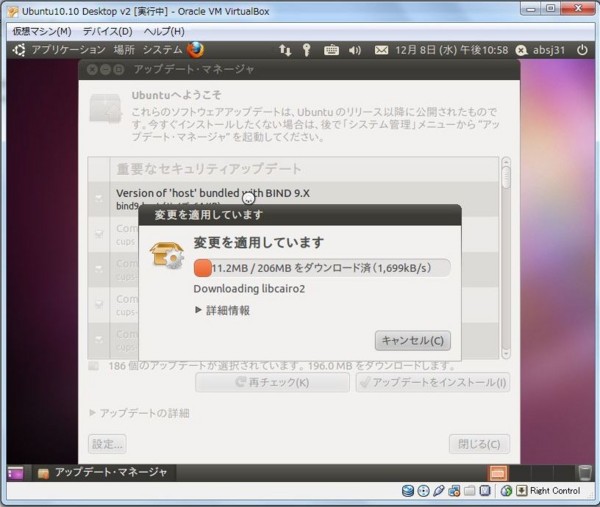Open the デバイス(D) menu

click(108, 31)
